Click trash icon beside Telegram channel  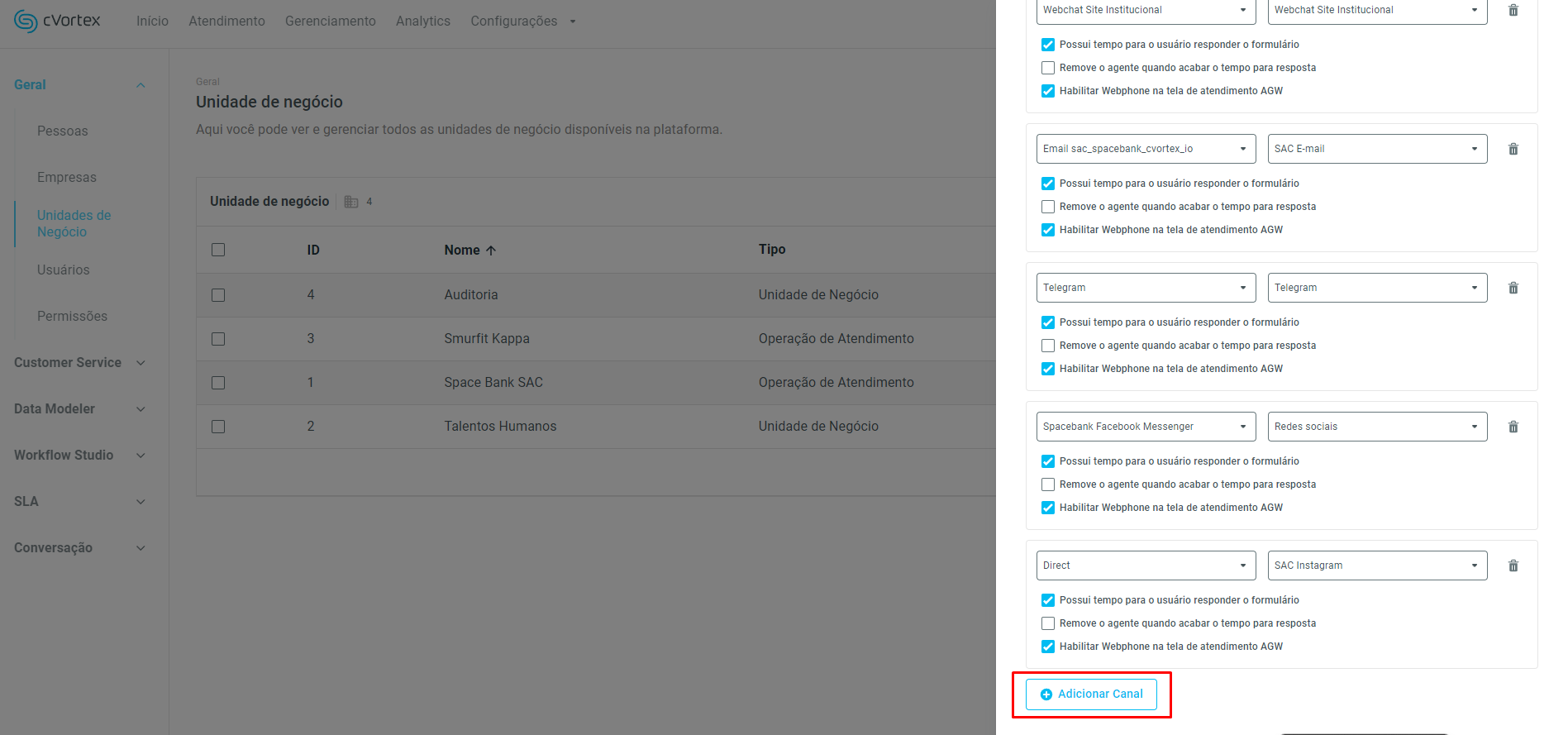(x=1513, y=288)
